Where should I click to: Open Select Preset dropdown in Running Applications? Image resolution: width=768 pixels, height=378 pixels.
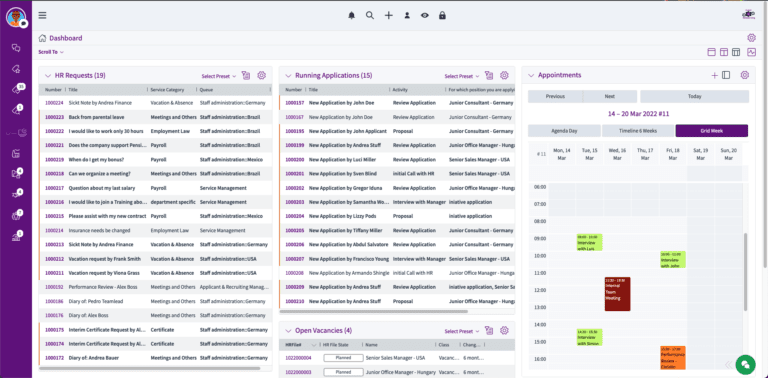click(x=462, y=76)
